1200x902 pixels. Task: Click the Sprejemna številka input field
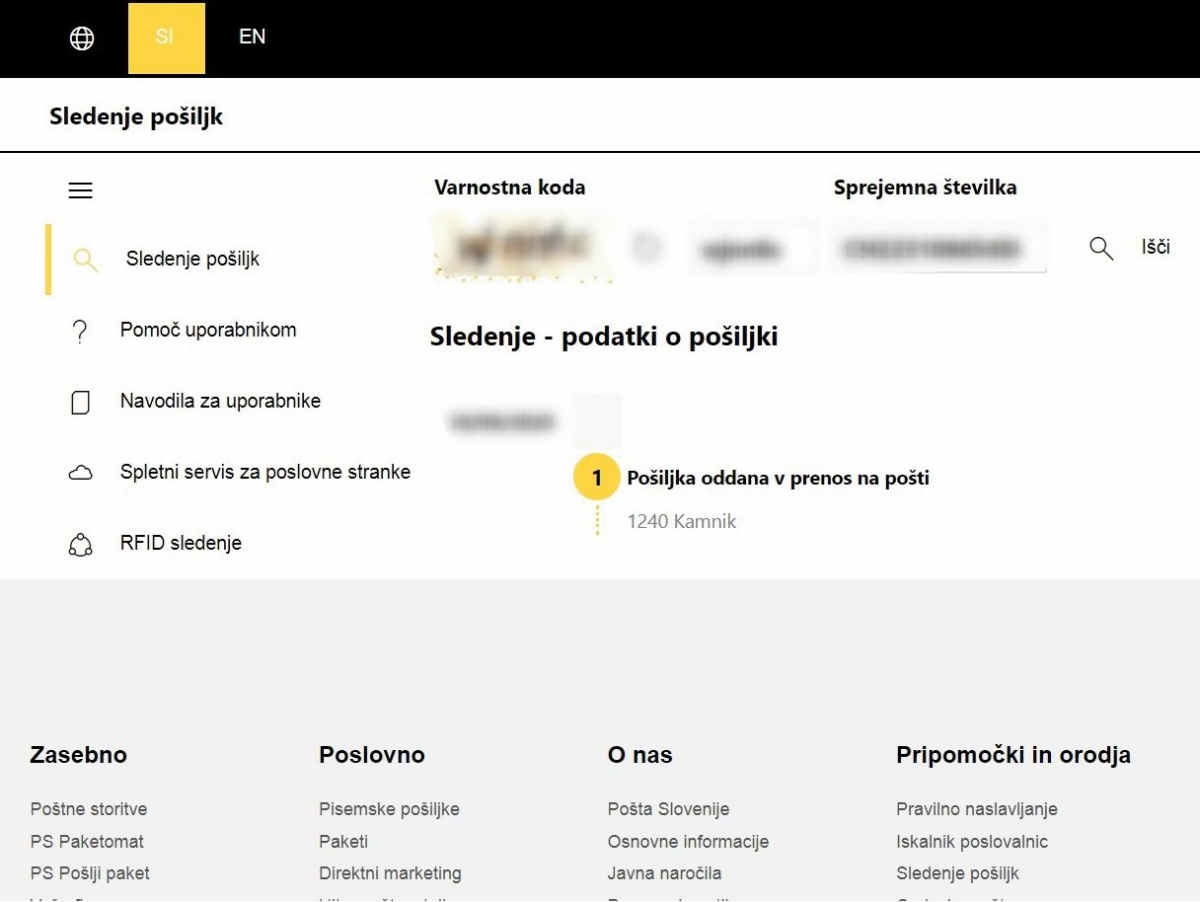938,248
